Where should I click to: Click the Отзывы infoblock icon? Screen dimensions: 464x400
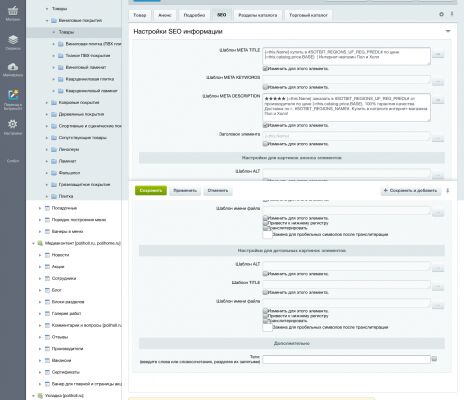click(47, 337)
